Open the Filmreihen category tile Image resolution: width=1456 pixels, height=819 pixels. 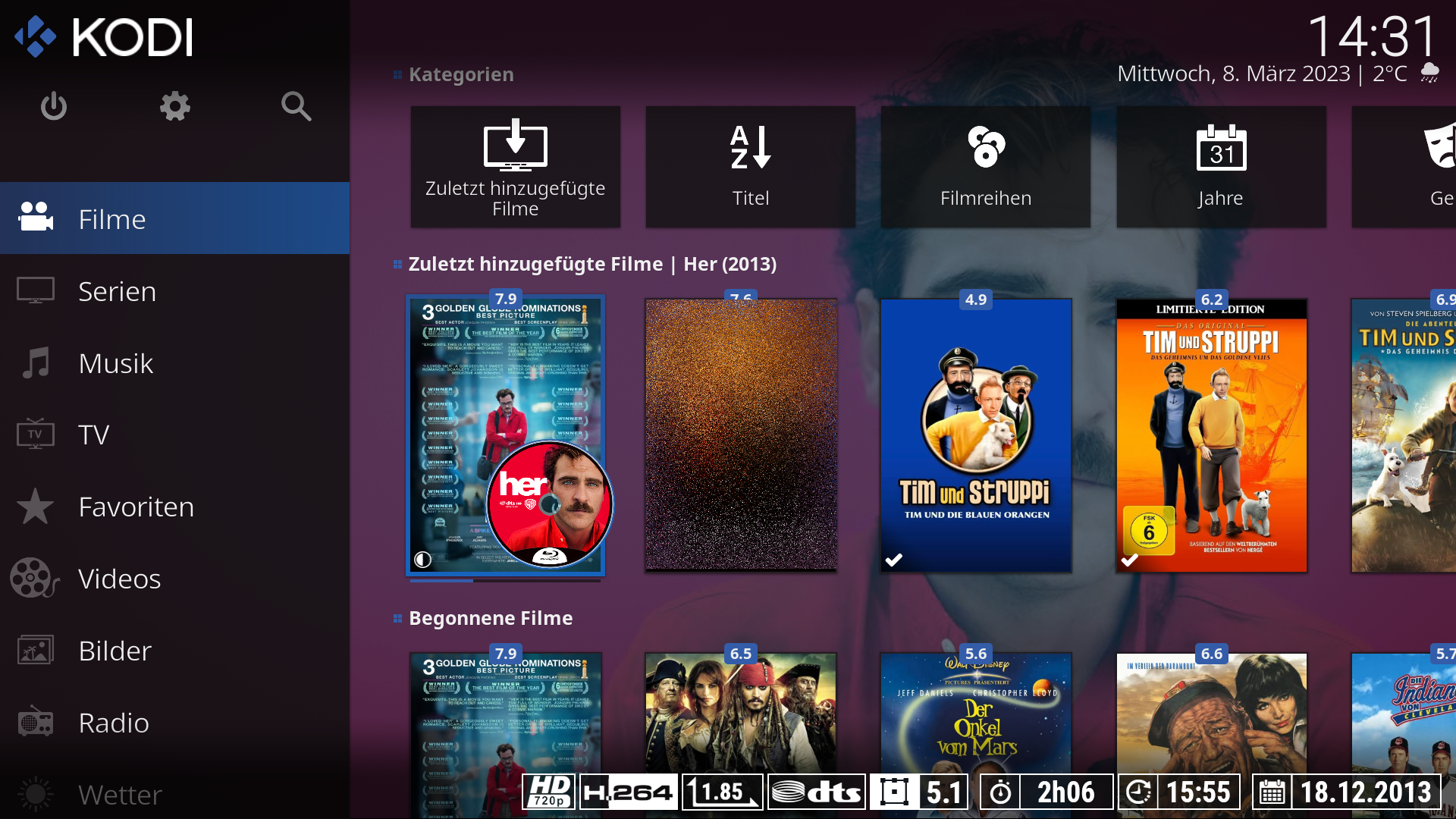(986, 167)
